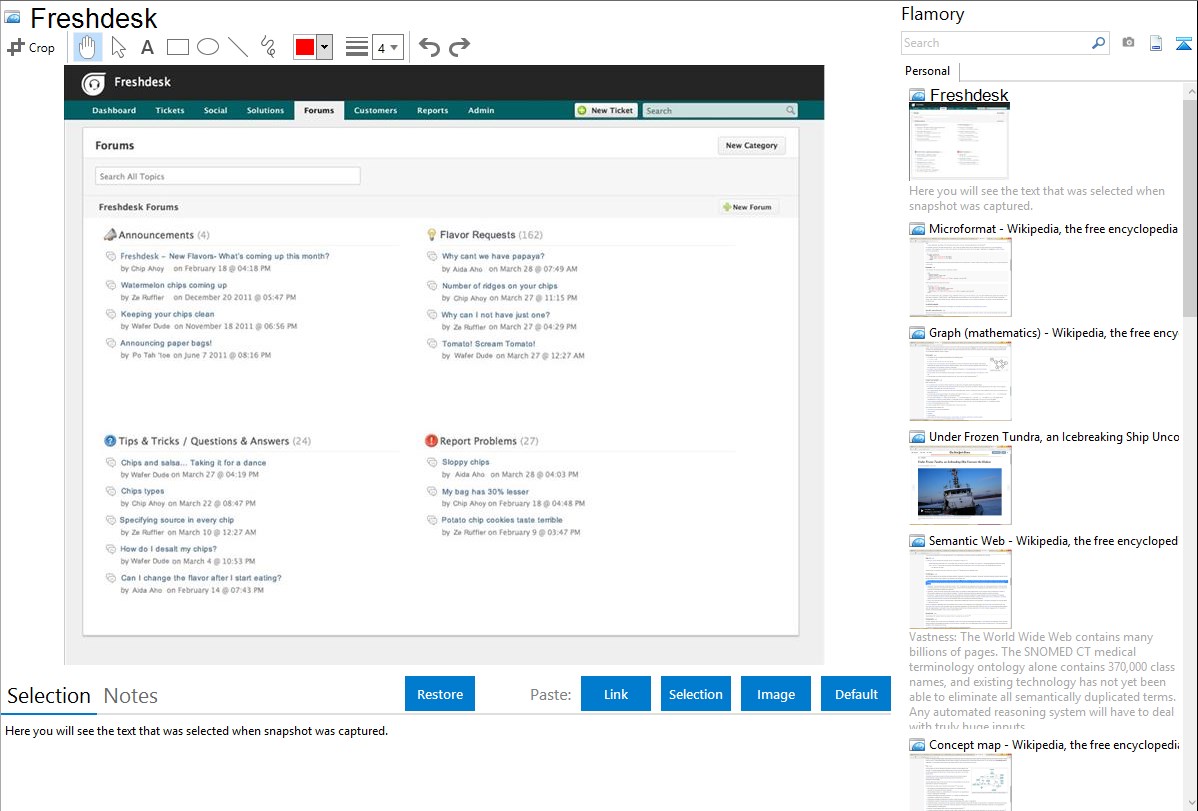Open topic 'My bag has 30% lesser'

(485, 491)
